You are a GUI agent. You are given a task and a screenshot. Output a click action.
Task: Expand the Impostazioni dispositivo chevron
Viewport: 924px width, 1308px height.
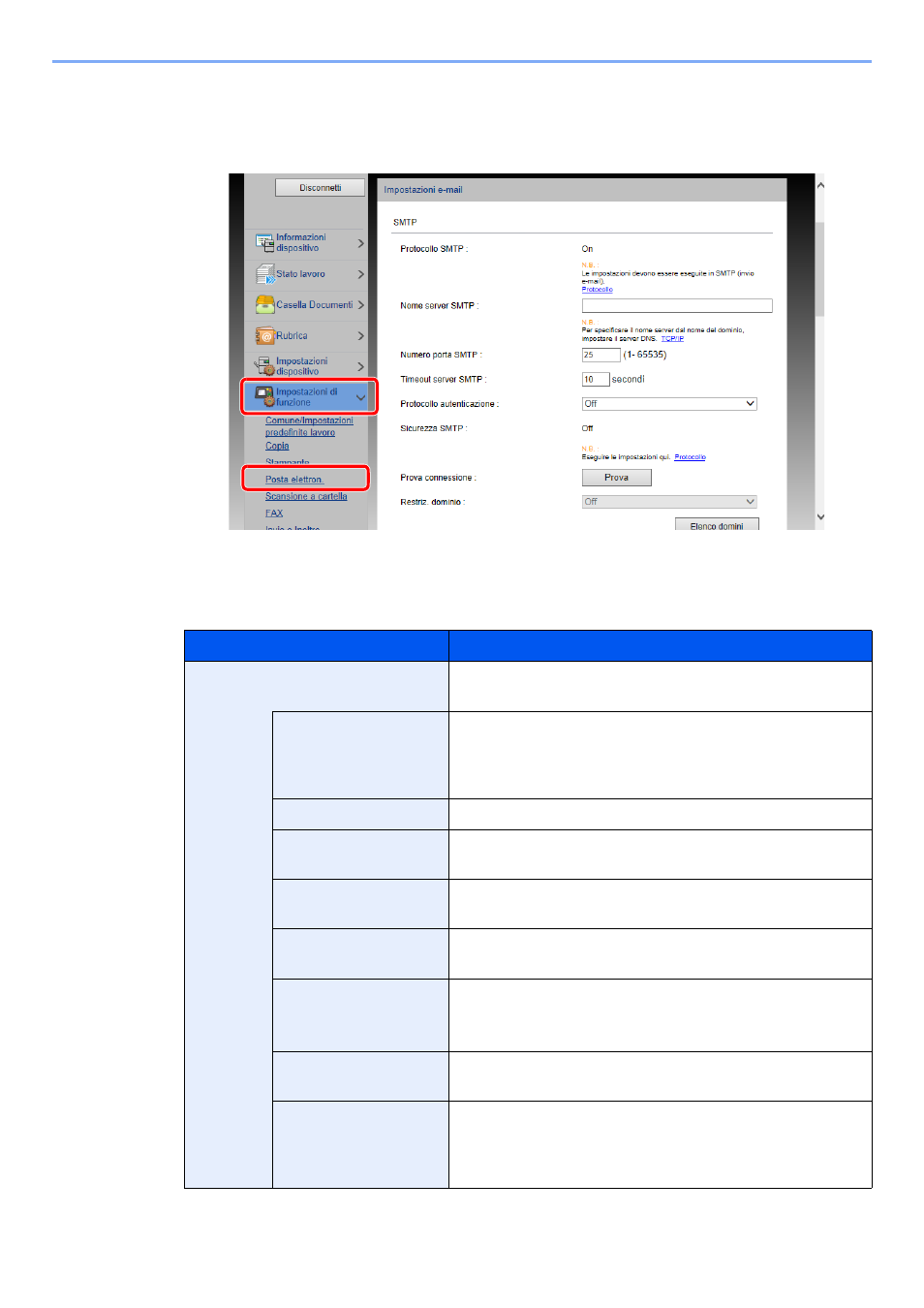[360, 366]
